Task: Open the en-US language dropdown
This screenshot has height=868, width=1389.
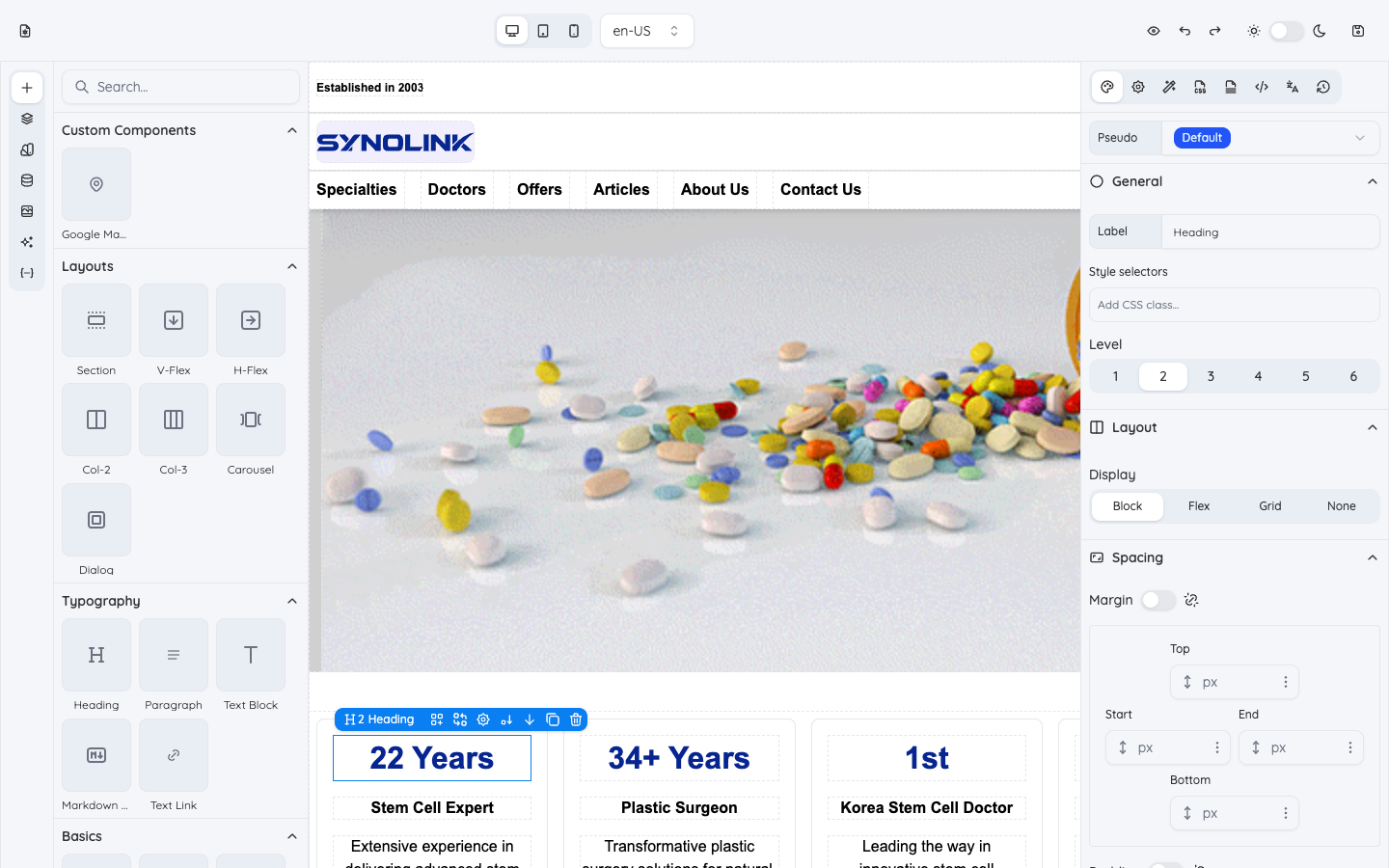Action: tap(646, 31)
